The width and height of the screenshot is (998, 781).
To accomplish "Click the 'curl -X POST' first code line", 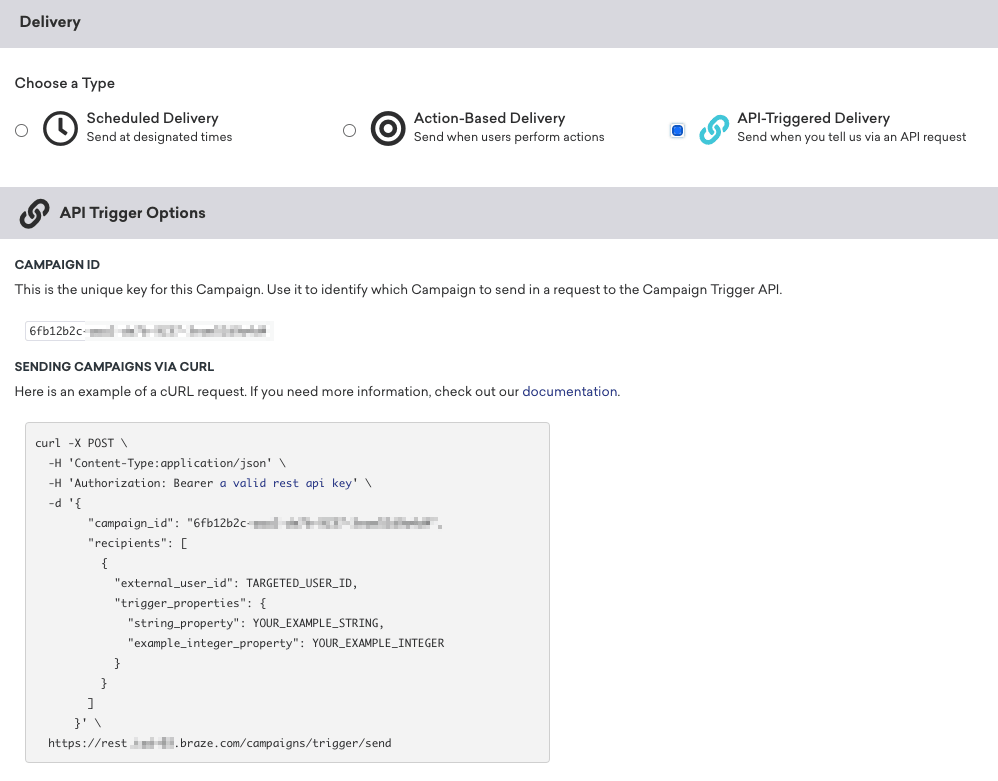I will 81,443.
